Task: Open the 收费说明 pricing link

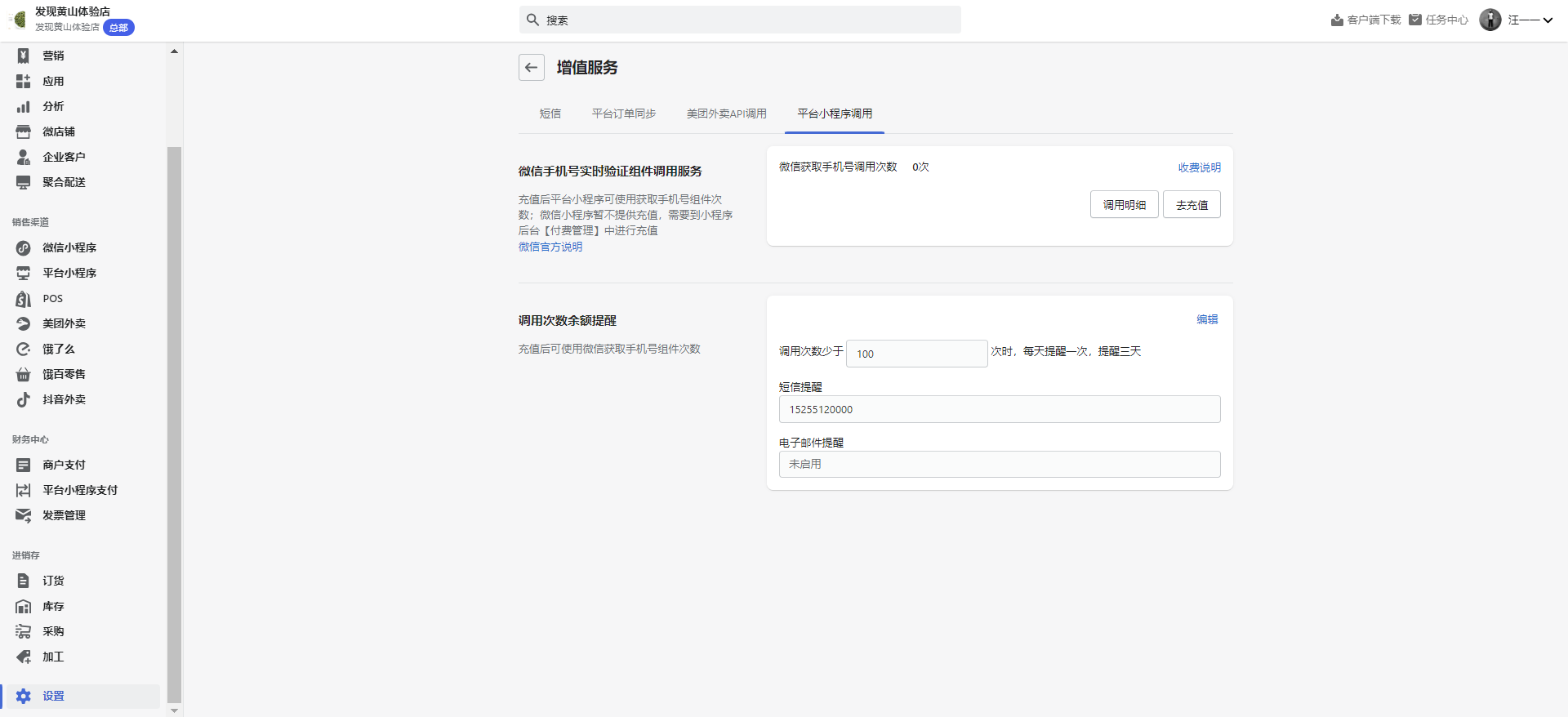Action: coord(1200,167)
